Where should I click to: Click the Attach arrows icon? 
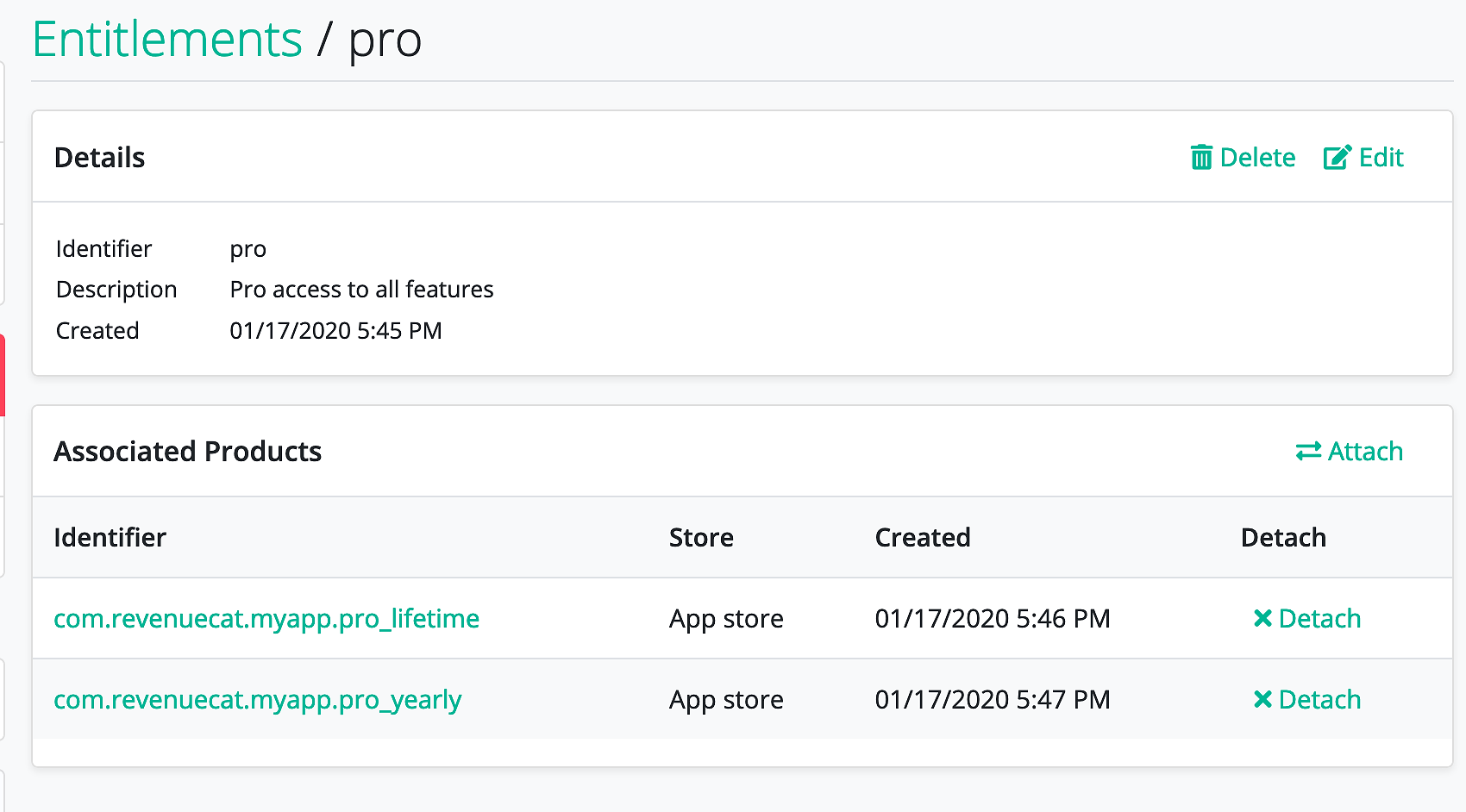pyautogui.click(x=1308, y=452)
